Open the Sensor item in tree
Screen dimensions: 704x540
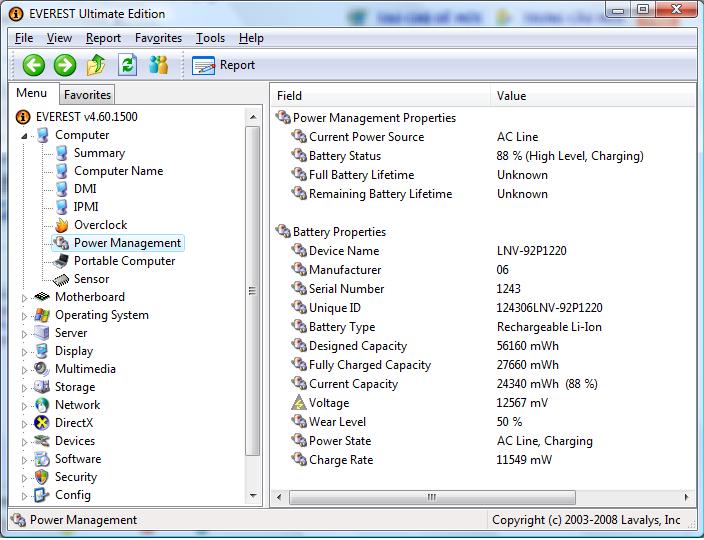point(91,279)
